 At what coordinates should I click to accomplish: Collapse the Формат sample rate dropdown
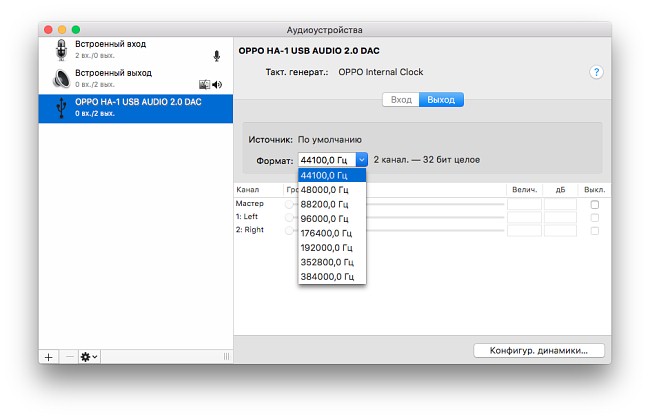pyautogui.click(x=362, y=159)
